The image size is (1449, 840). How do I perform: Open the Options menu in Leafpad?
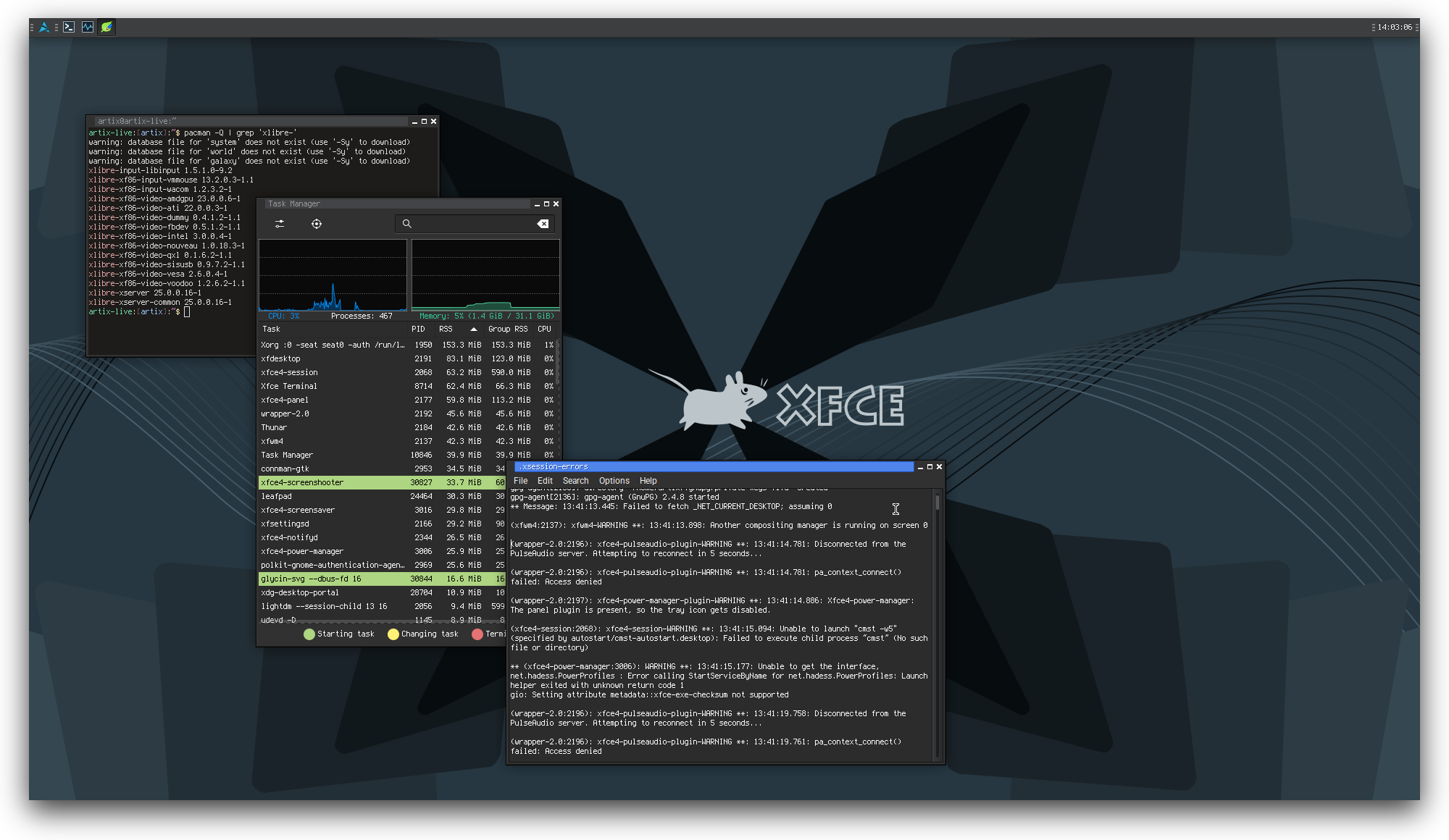point(614,481)
